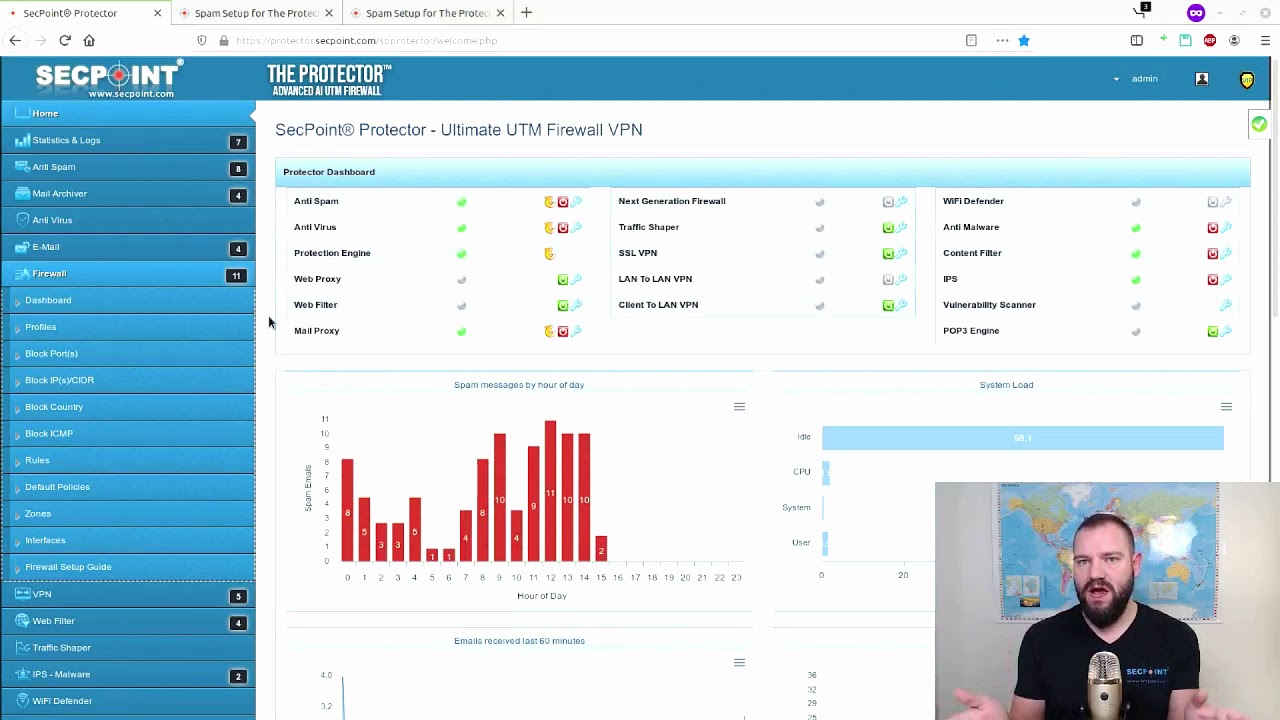Open Spam messages chart hamburger menu
Viewport: 1280px width, 720px height.
tap(739, 407)
